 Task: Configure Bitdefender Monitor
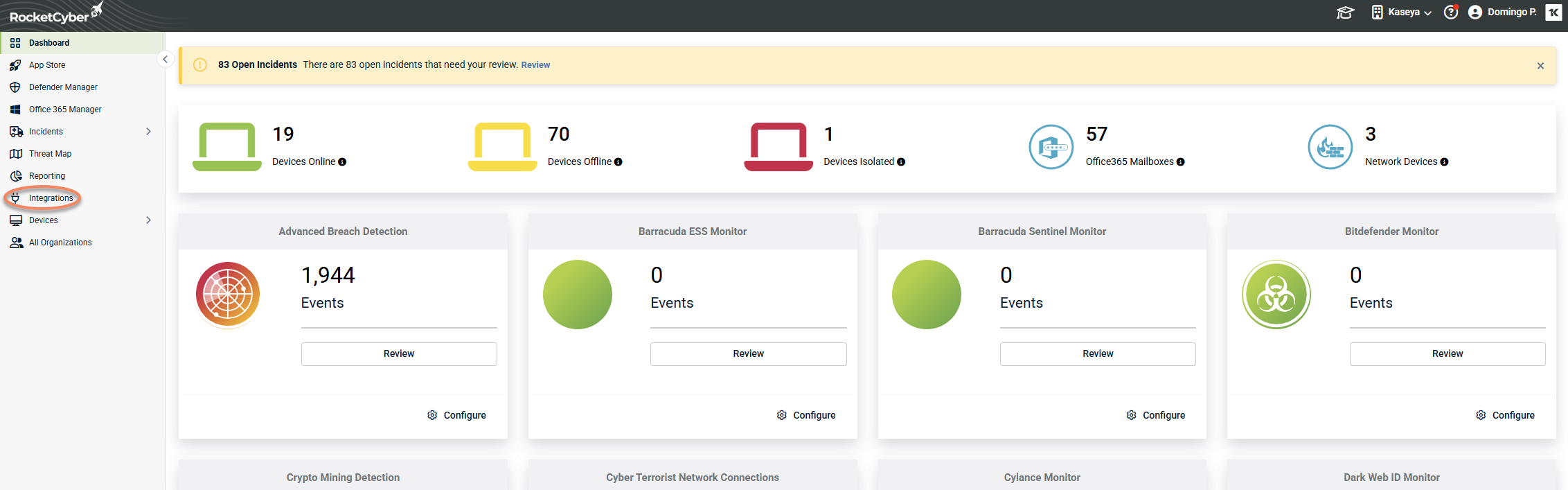[x=1506, y=415]
